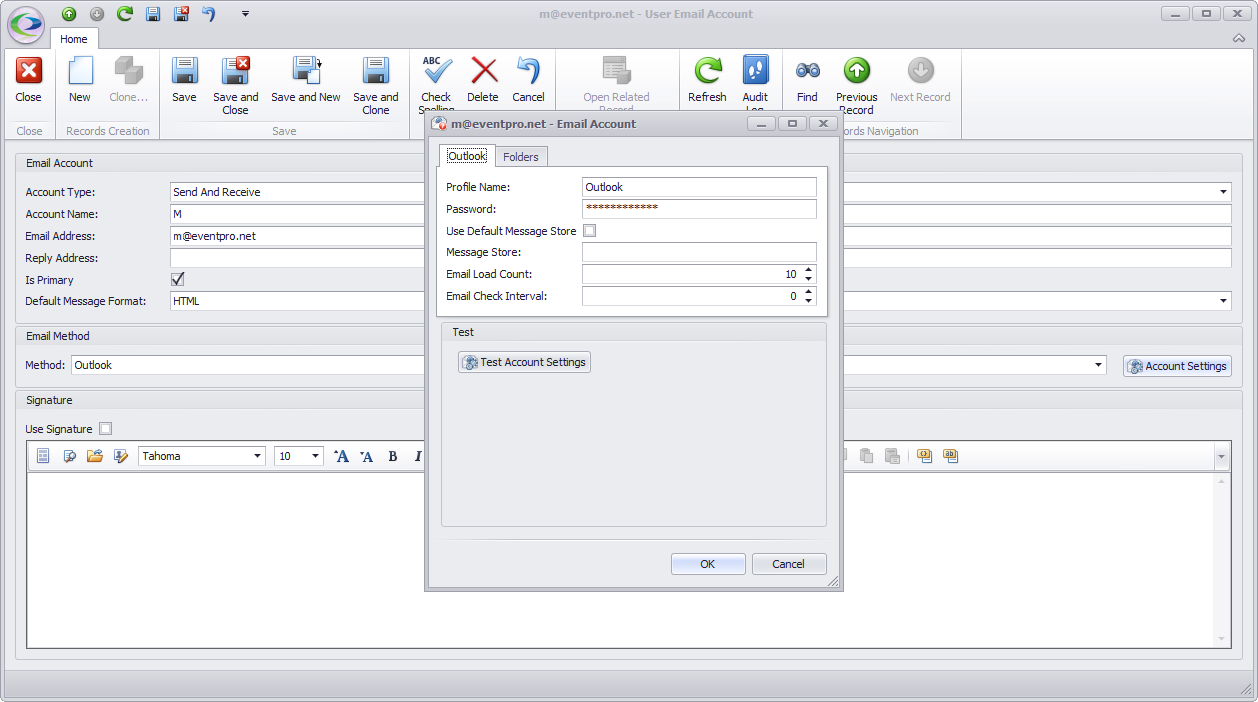Click the print preview icon in signature toolbar

(x=70, y=456)
